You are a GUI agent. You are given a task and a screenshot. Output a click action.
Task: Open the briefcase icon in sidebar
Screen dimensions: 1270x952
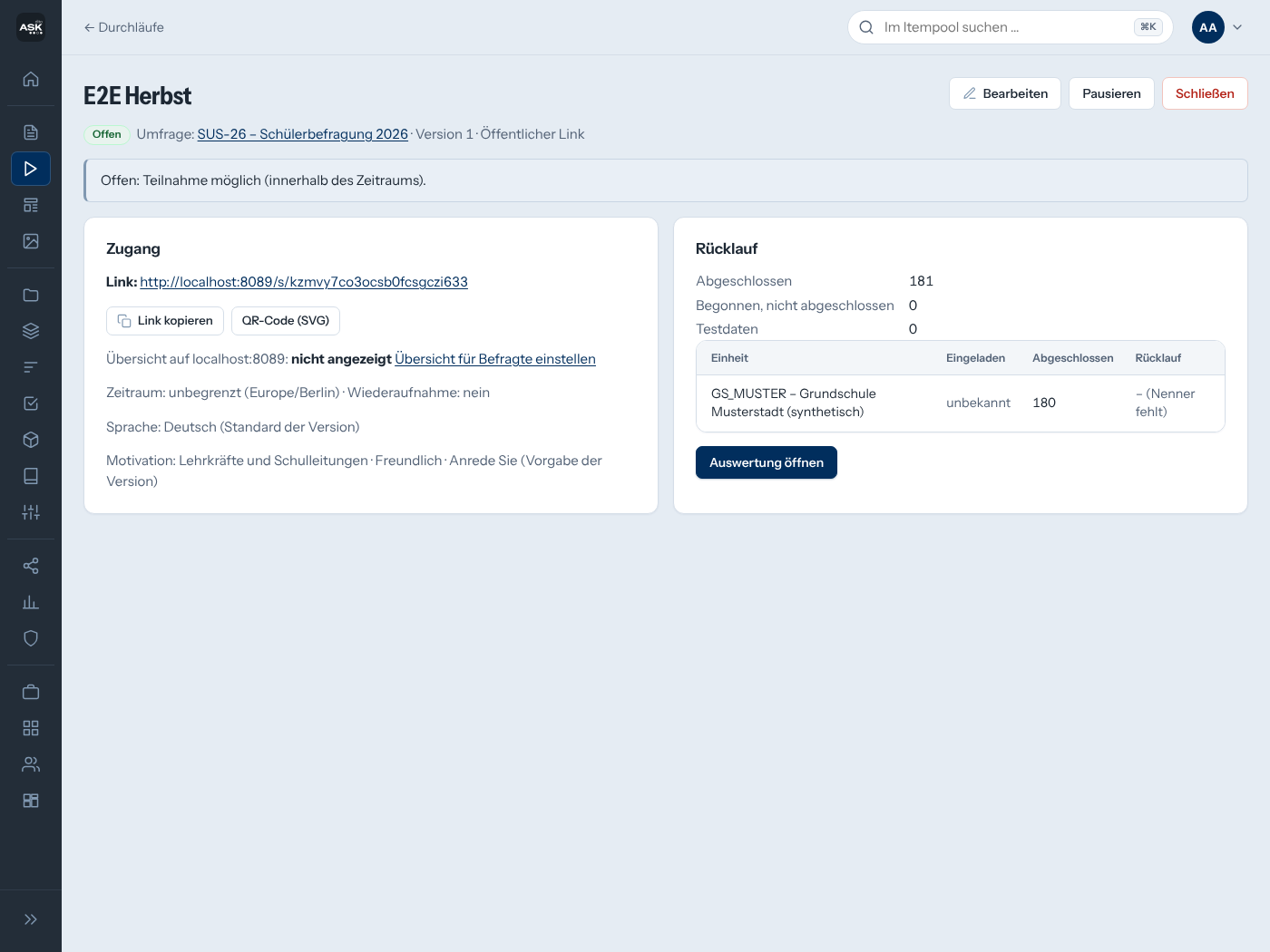[x=31, y=692]
